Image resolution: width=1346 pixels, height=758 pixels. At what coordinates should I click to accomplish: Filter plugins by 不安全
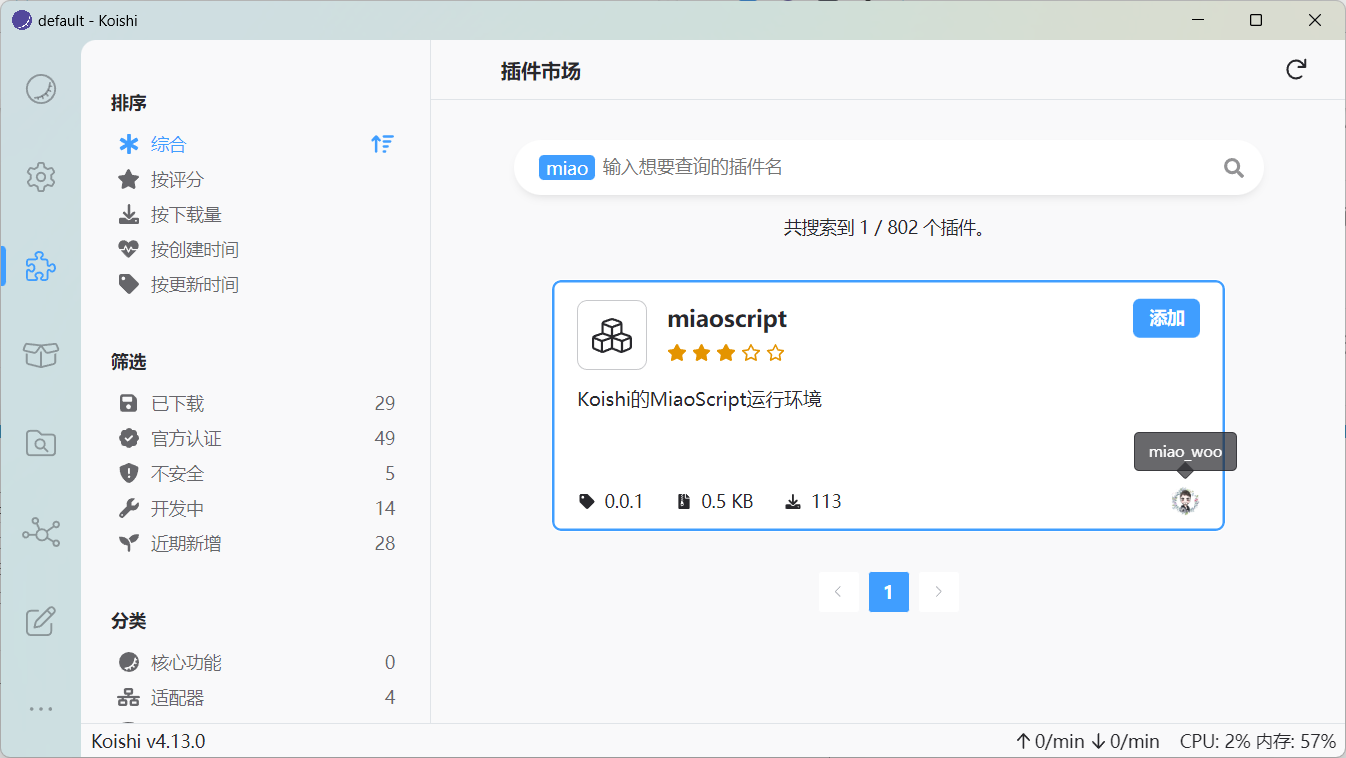[x=255, y=473]
